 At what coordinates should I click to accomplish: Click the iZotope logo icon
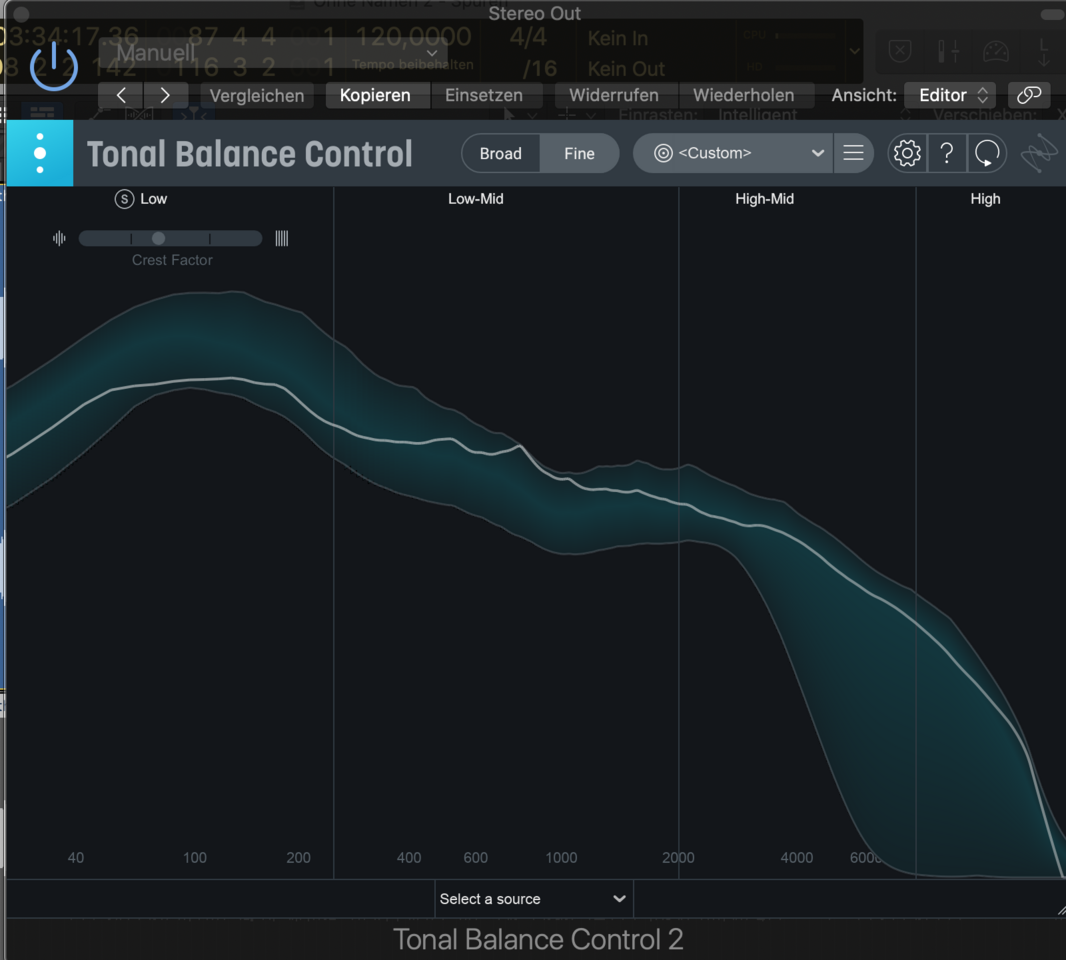pos(1039,154)
